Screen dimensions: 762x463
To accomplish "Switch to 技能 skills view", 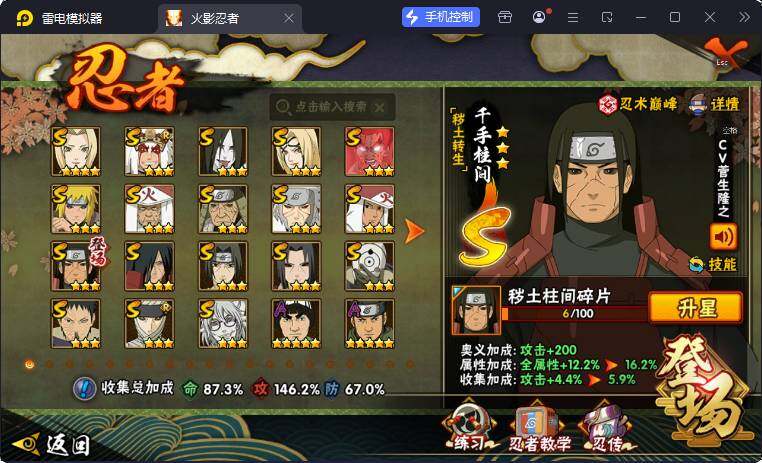I will point(713,264).
